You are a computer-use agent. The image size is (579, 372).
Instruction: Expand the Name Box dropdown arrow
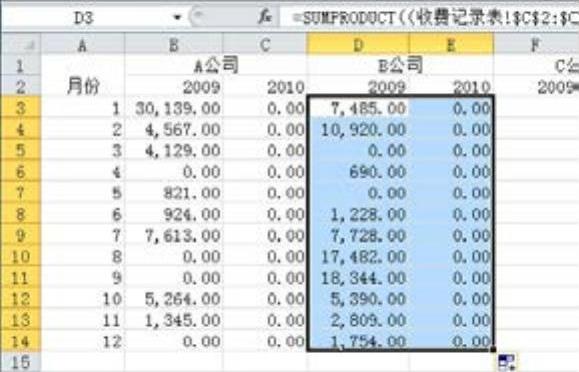click(x=178, y=17)
